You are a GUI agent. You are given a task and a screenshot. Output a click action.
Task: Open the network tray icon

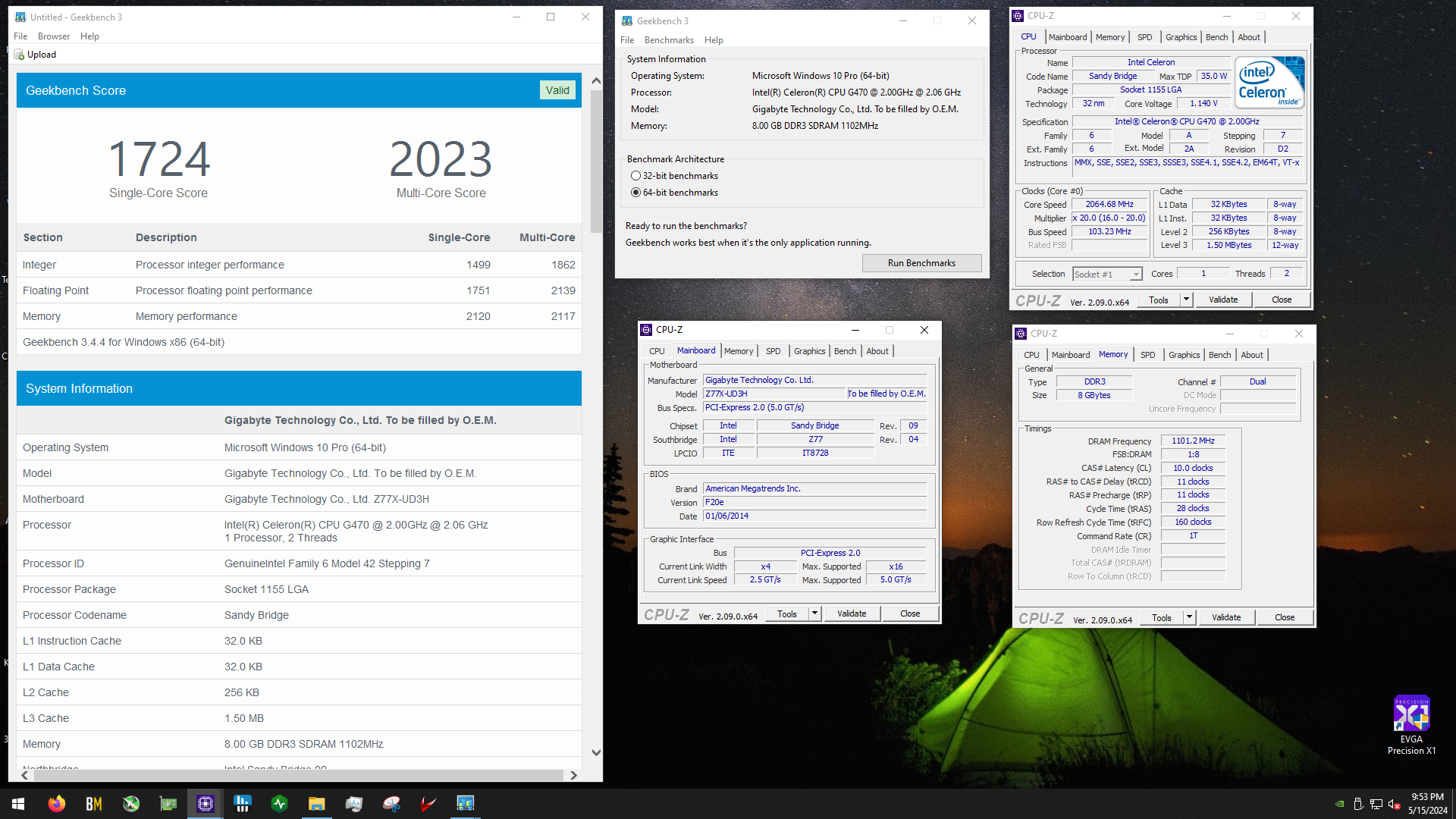click(x=1376, y=804)
